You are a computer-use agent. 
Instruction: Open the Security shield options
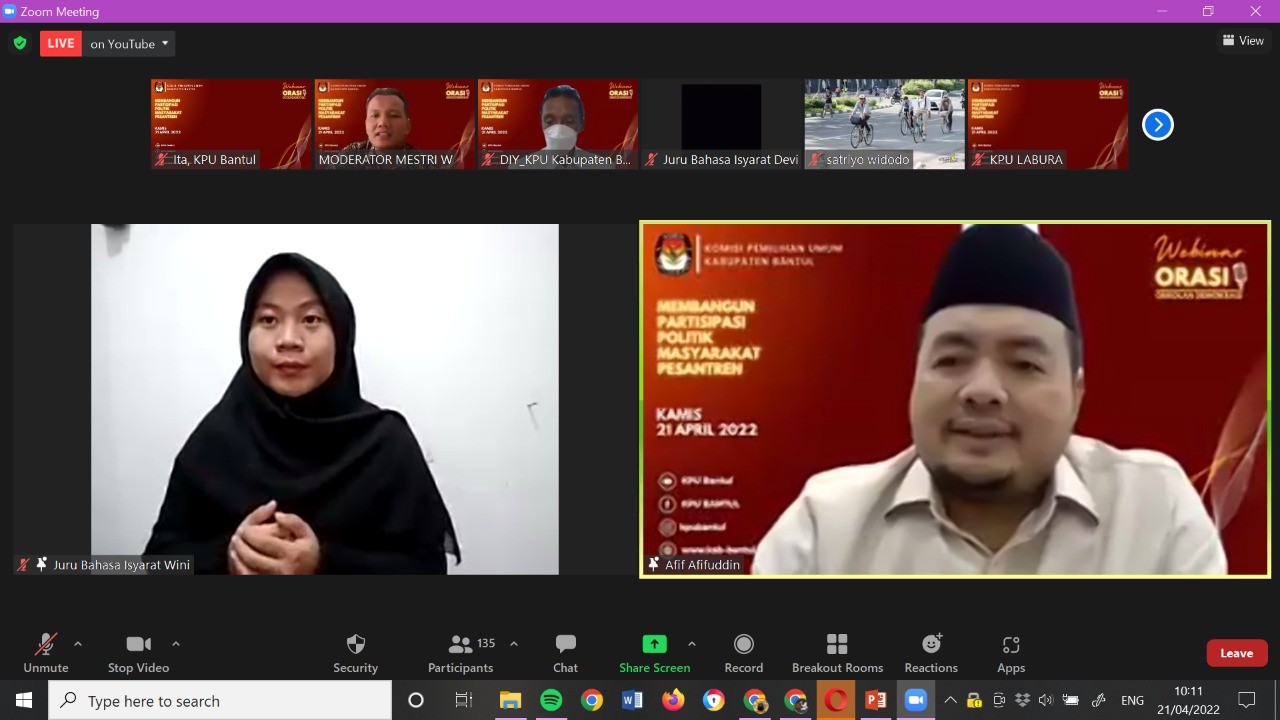point(355,653)
